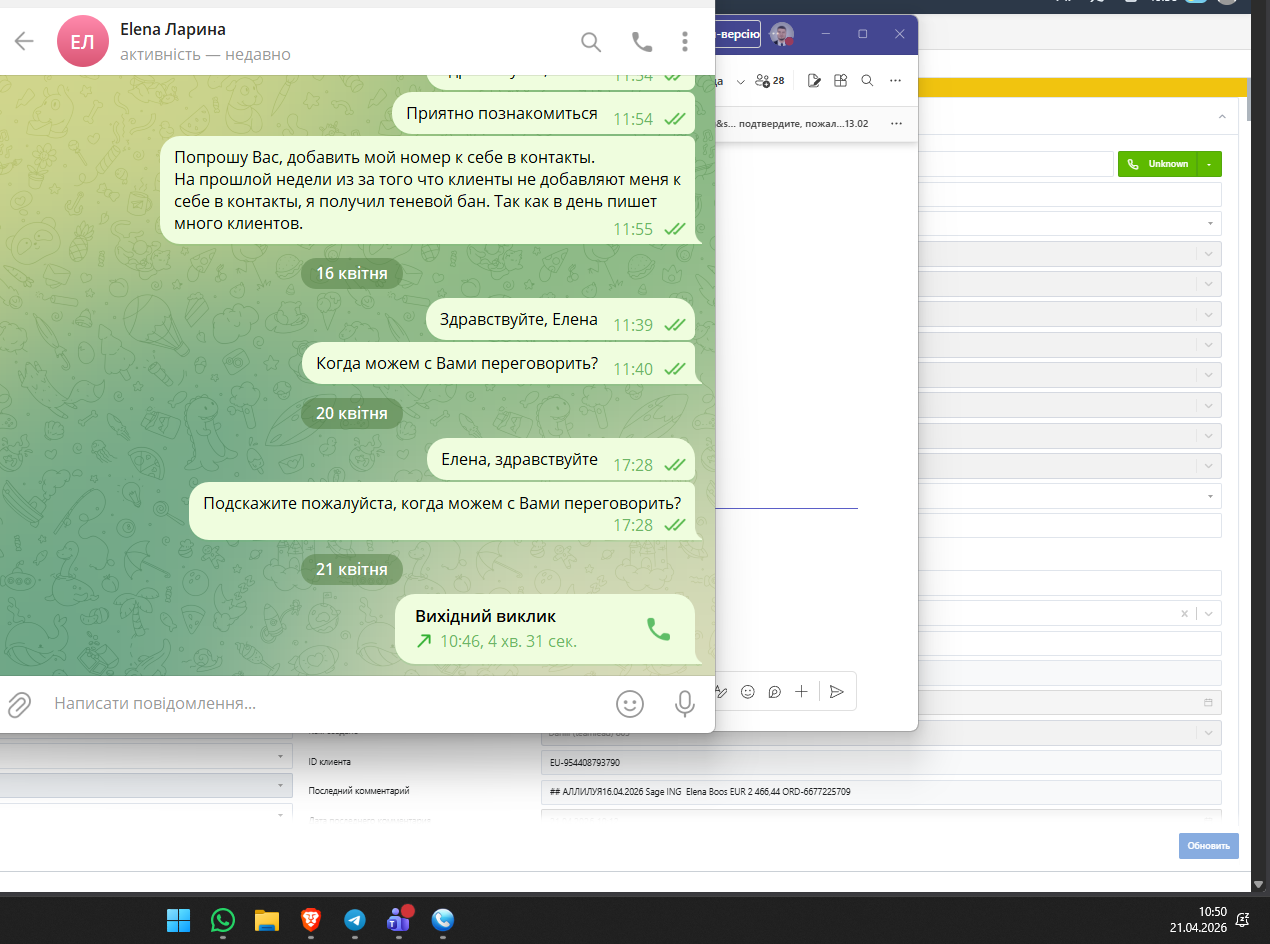Open pinned message 'подтвердите, пожал...13.02'

point(793,123)
